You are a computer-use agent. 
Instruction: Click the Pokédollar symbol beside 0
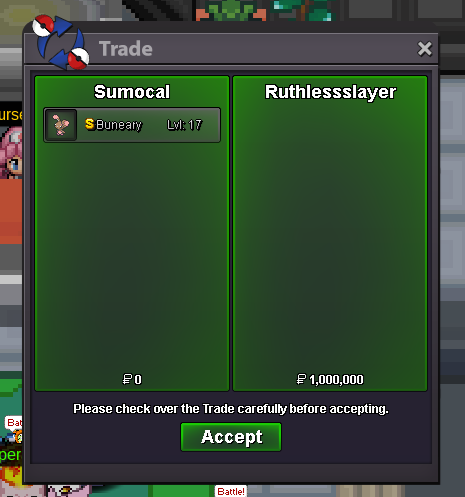[x=127, y=379]
